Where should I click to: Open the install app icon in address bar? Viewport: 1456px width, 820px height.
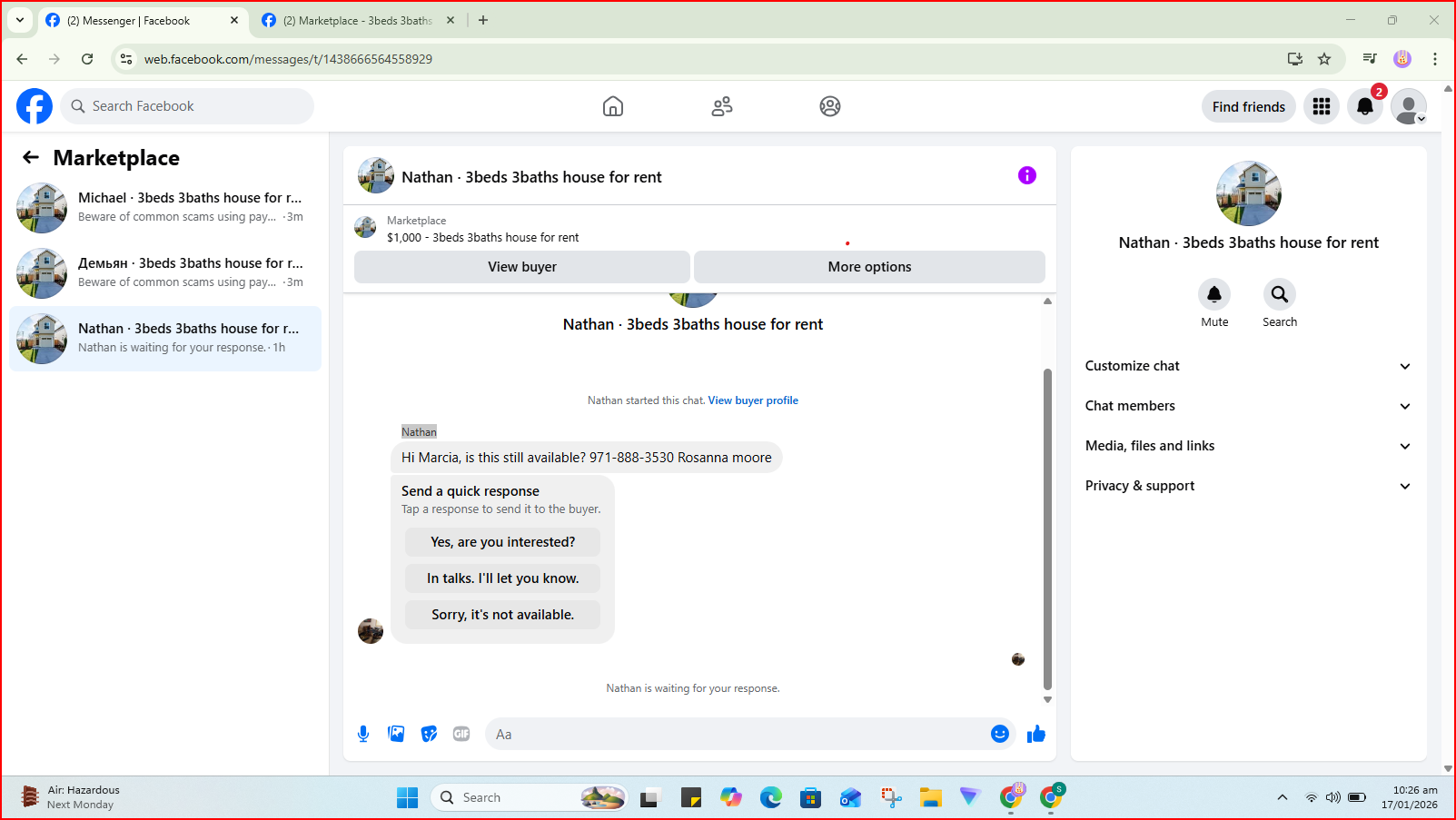tap(1295, 59)
